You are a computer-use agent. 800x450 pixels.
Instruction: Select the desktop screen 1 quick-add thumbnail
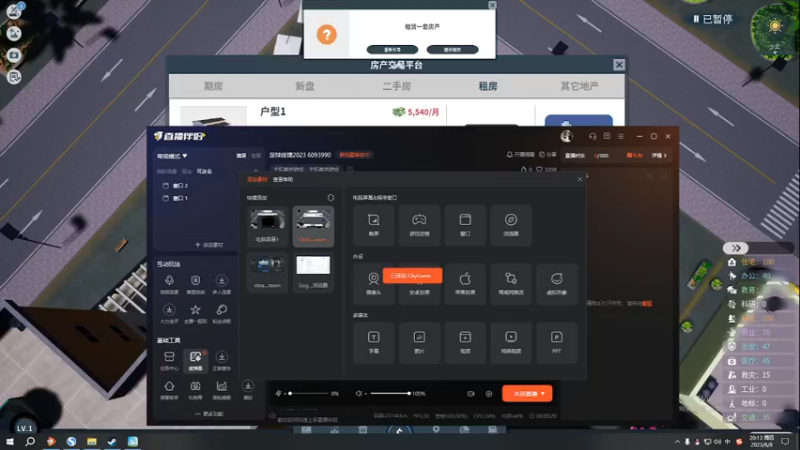point(267,226)
